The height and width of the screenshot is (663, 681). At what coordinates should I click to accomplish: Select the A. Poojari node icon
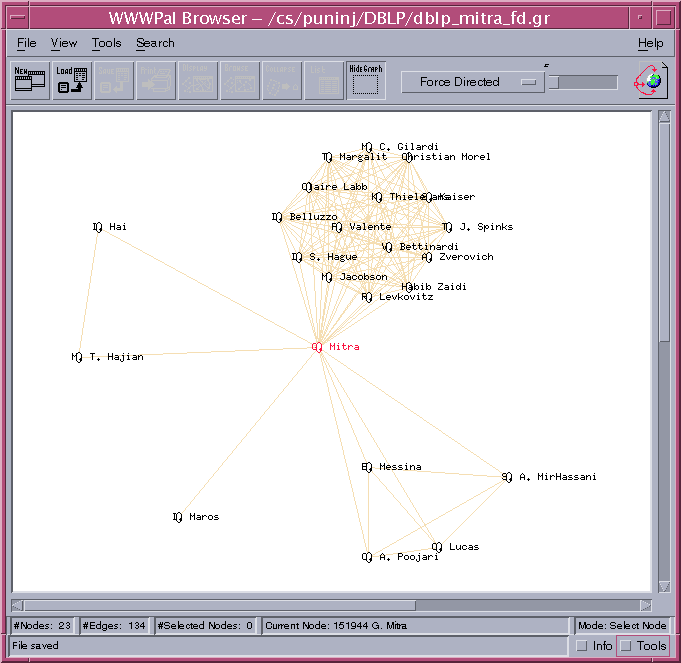367,557
